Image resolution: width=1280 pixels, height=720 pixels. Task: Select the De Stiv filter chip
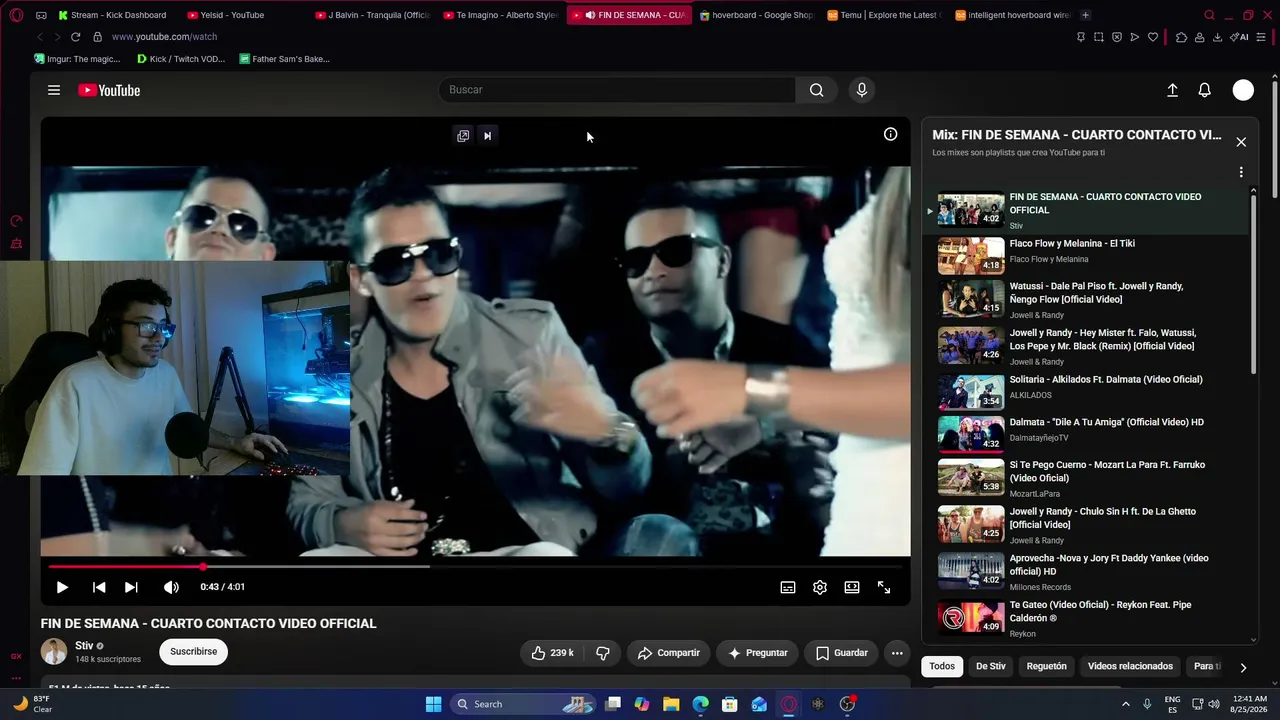pyautogui.click(x=991, y=666)
